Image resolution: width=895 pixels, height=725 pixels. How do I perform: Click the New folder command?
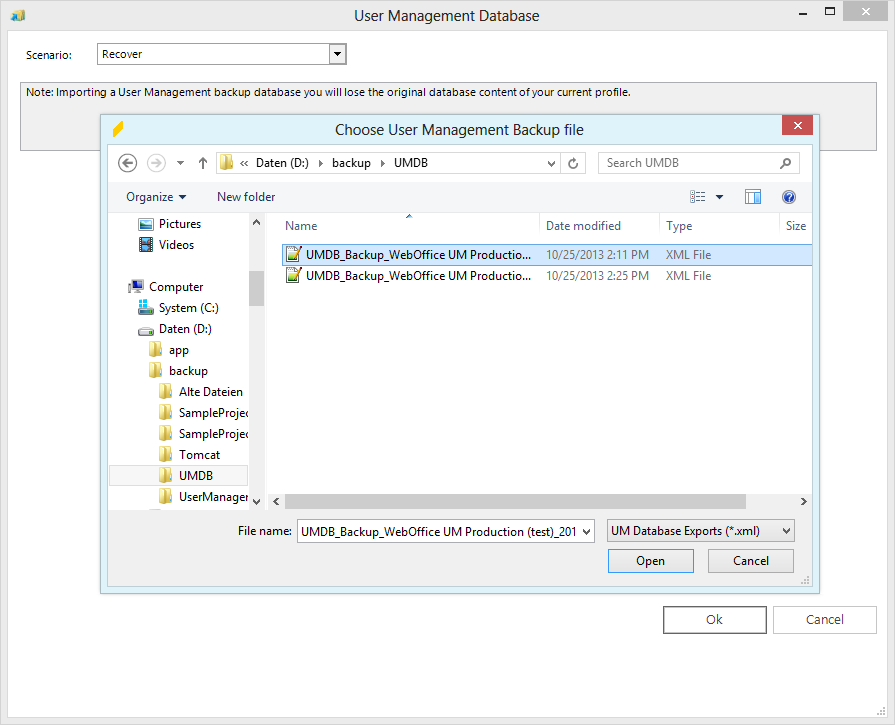coord(245,196)
